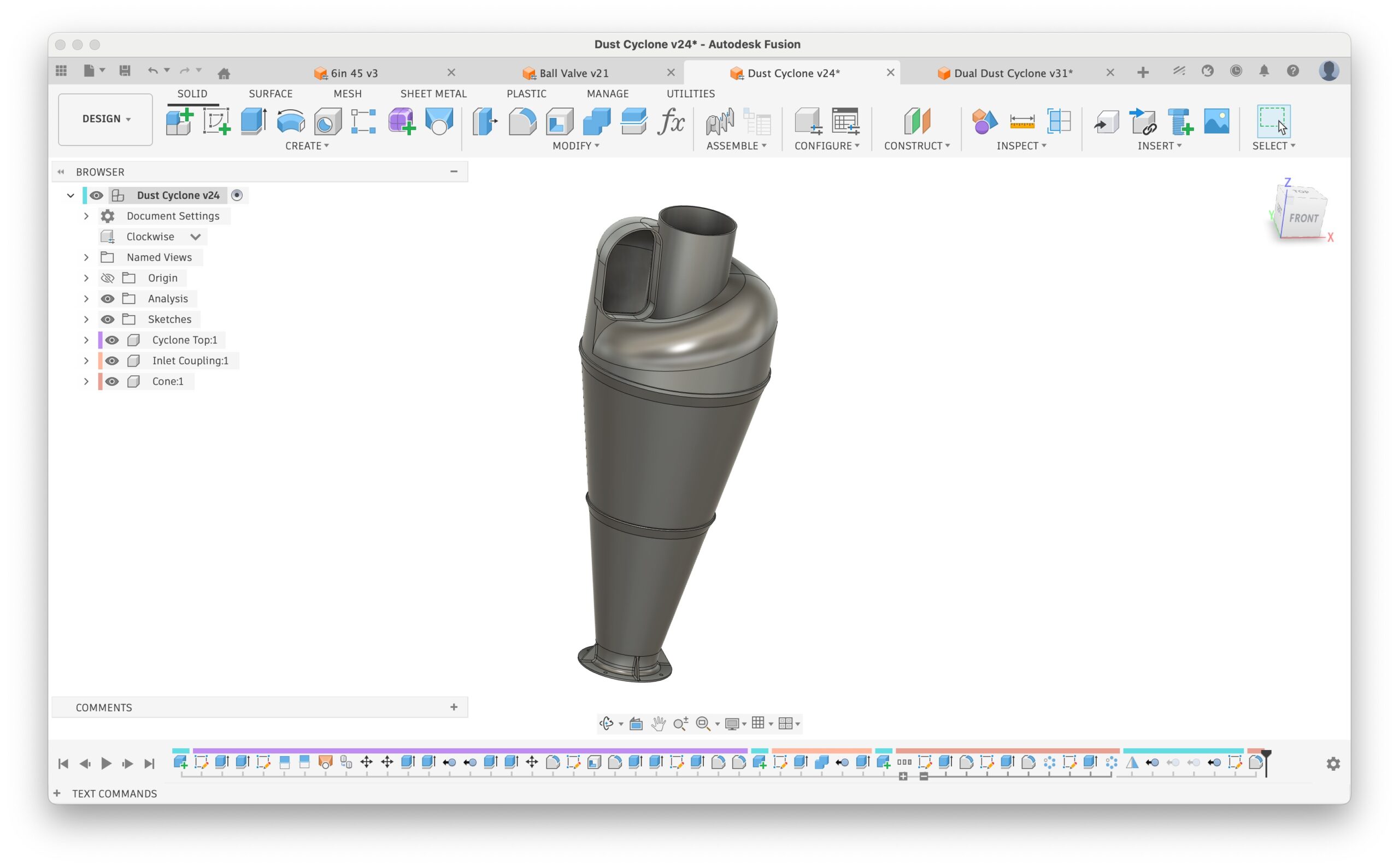Click the Extrude tool icon

(252, 122)
